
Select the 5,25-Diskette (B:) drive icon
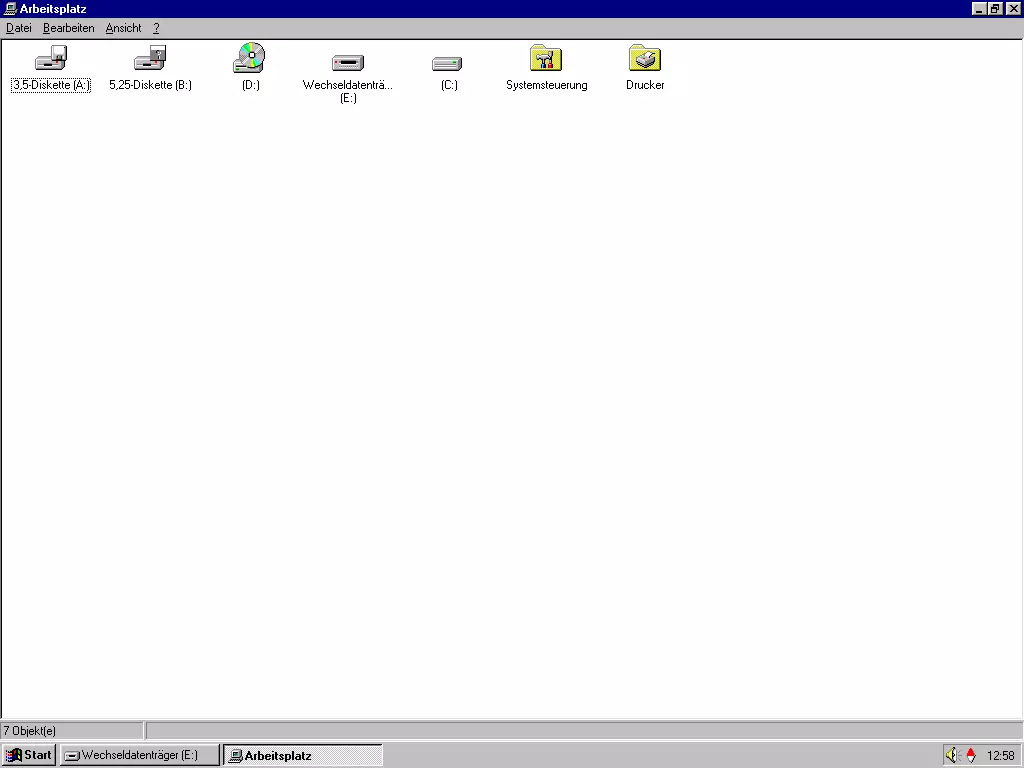pos(150,58)
